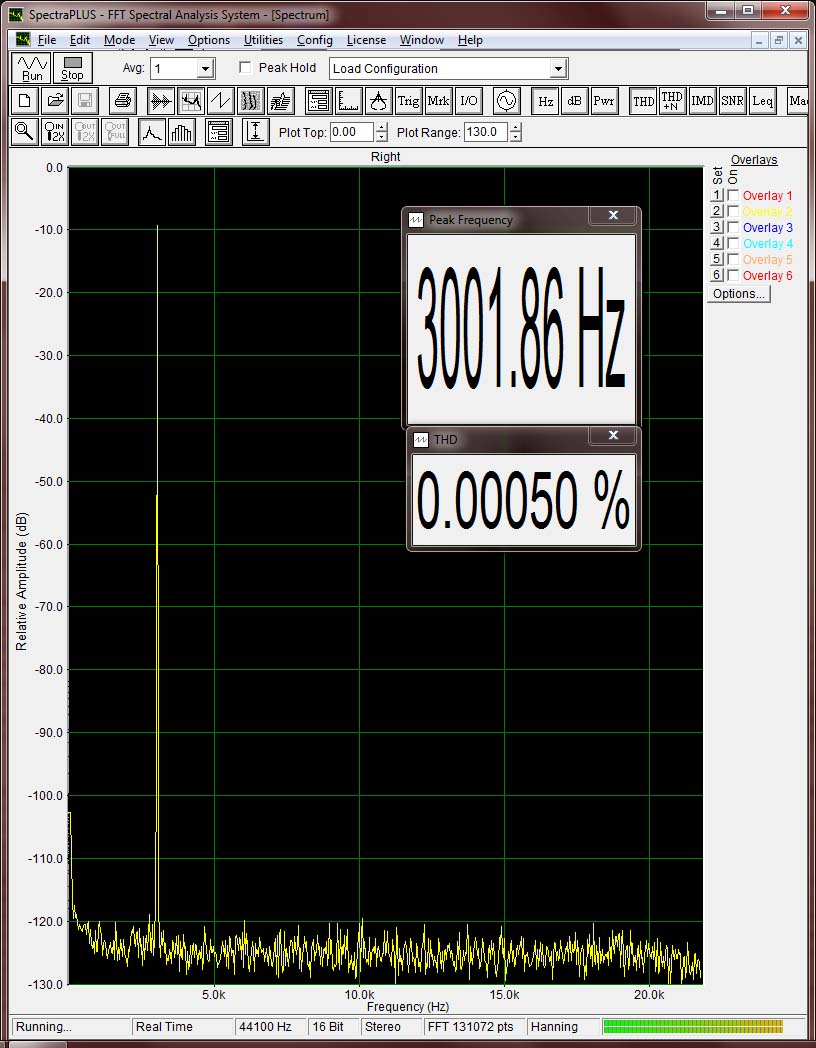Click the overlay Set 5 button
This screenshot has height=1048, width=816.
point(716,260)
